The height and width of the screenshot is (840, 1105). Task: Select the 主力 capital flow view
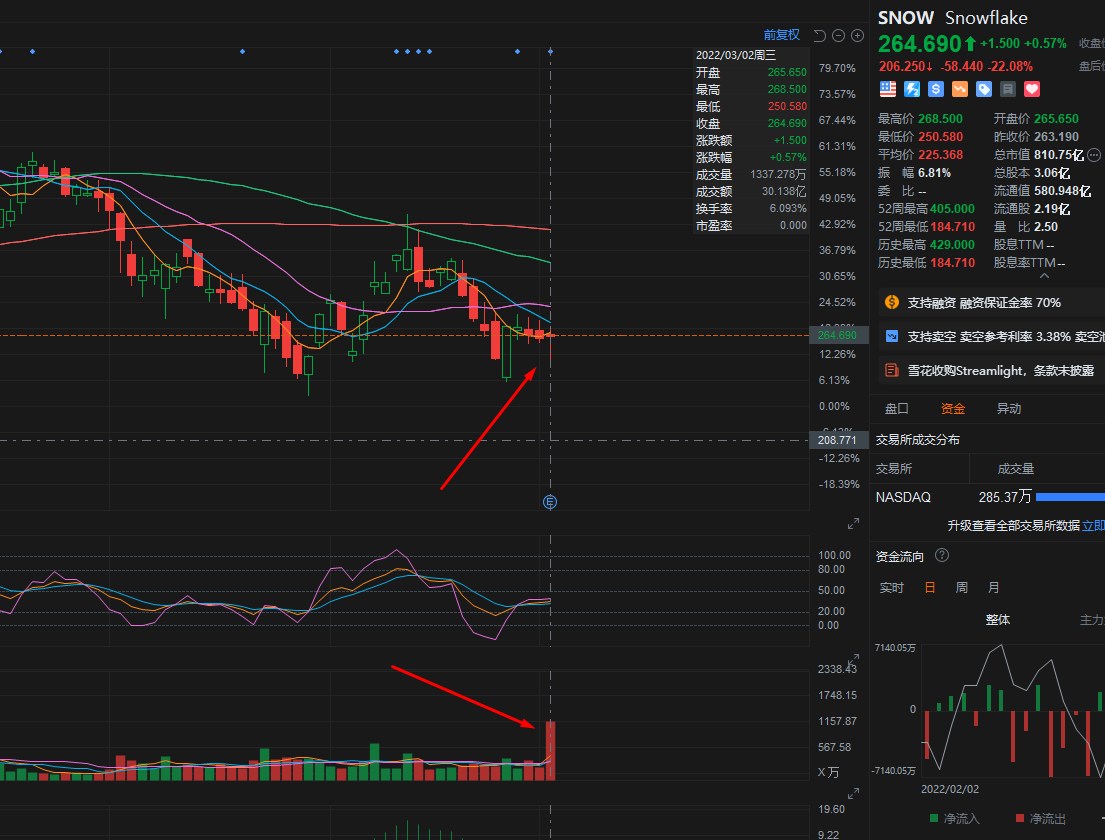point(1092,620)
